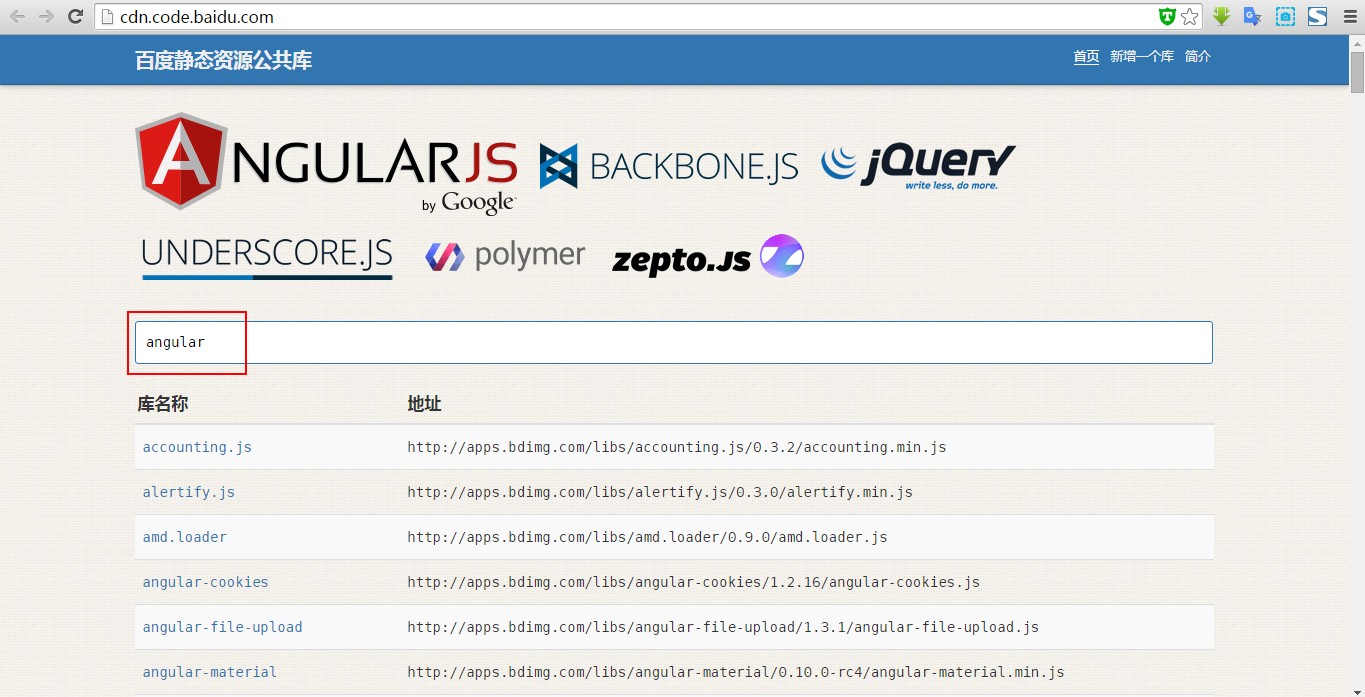Viewport: 1365px width, 697px height.
Task: Click the scrollbar up arrow
Action: click(x=1357, y=43)
